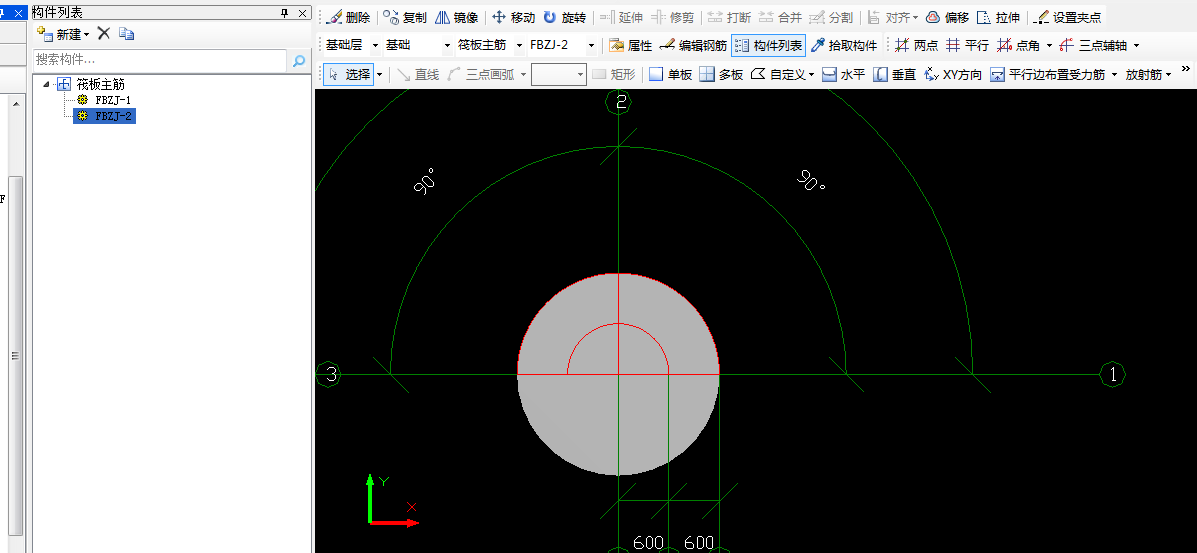Select the 打断 (Break) tool
Viewport: 1197px width, 553px height.
coord(729,17)
